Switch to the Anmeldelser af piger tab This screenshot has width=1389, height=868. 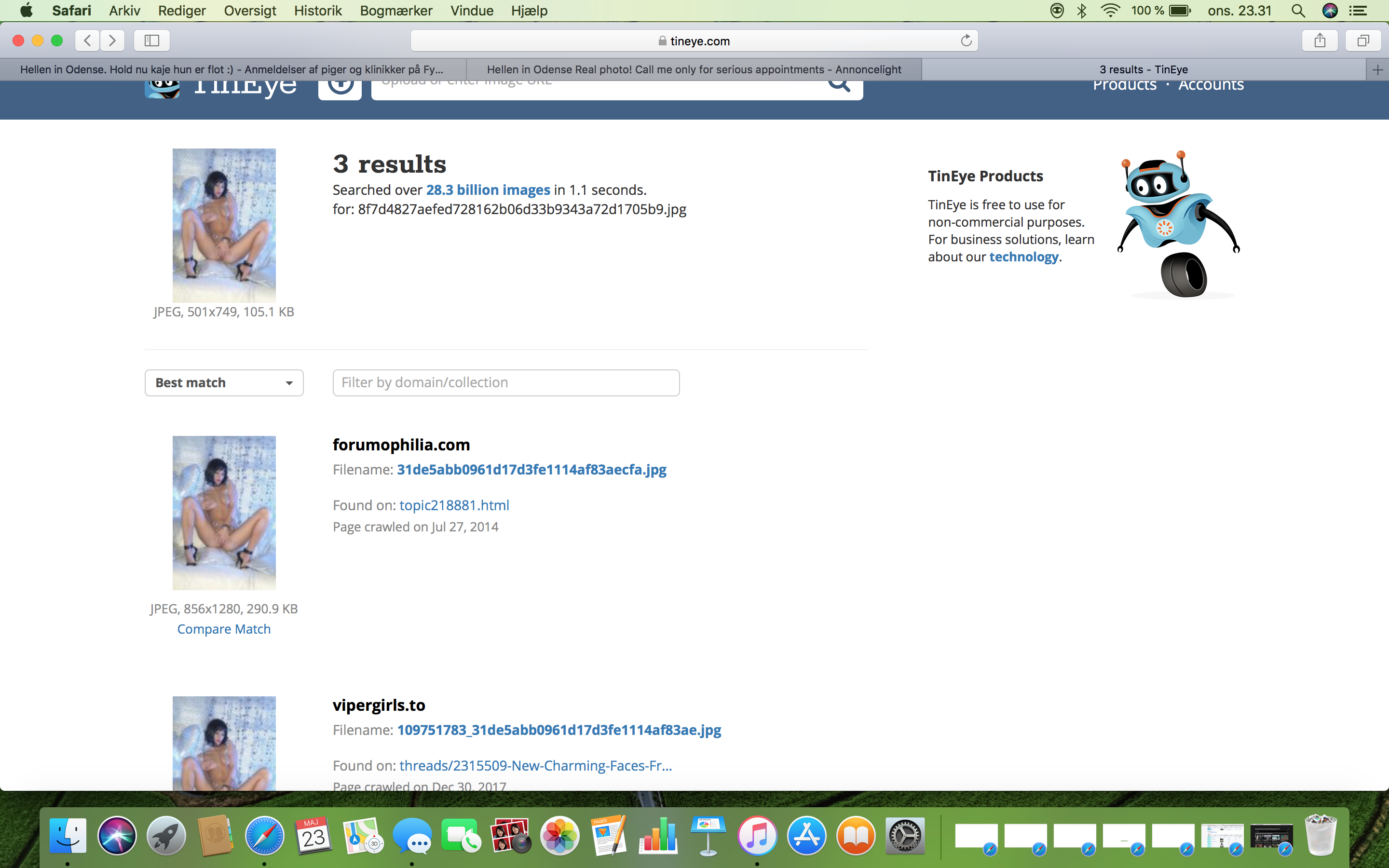pyautogui.click(x=232, y=69)
